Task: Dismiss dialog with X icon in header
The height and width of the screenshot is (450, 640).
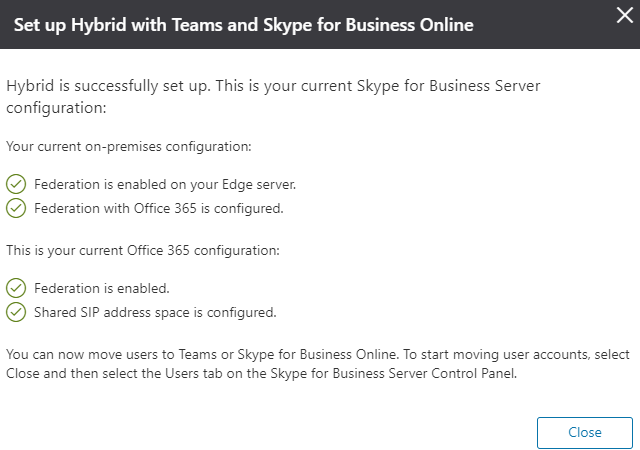Action: pyautogui.click(x=624, y=16)
